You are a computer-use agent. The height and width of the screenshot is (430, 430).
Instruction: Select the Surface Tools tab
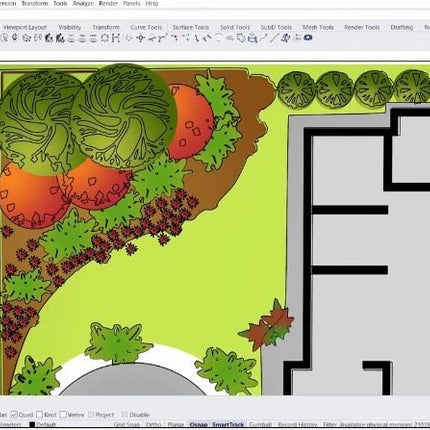[191, 27]
